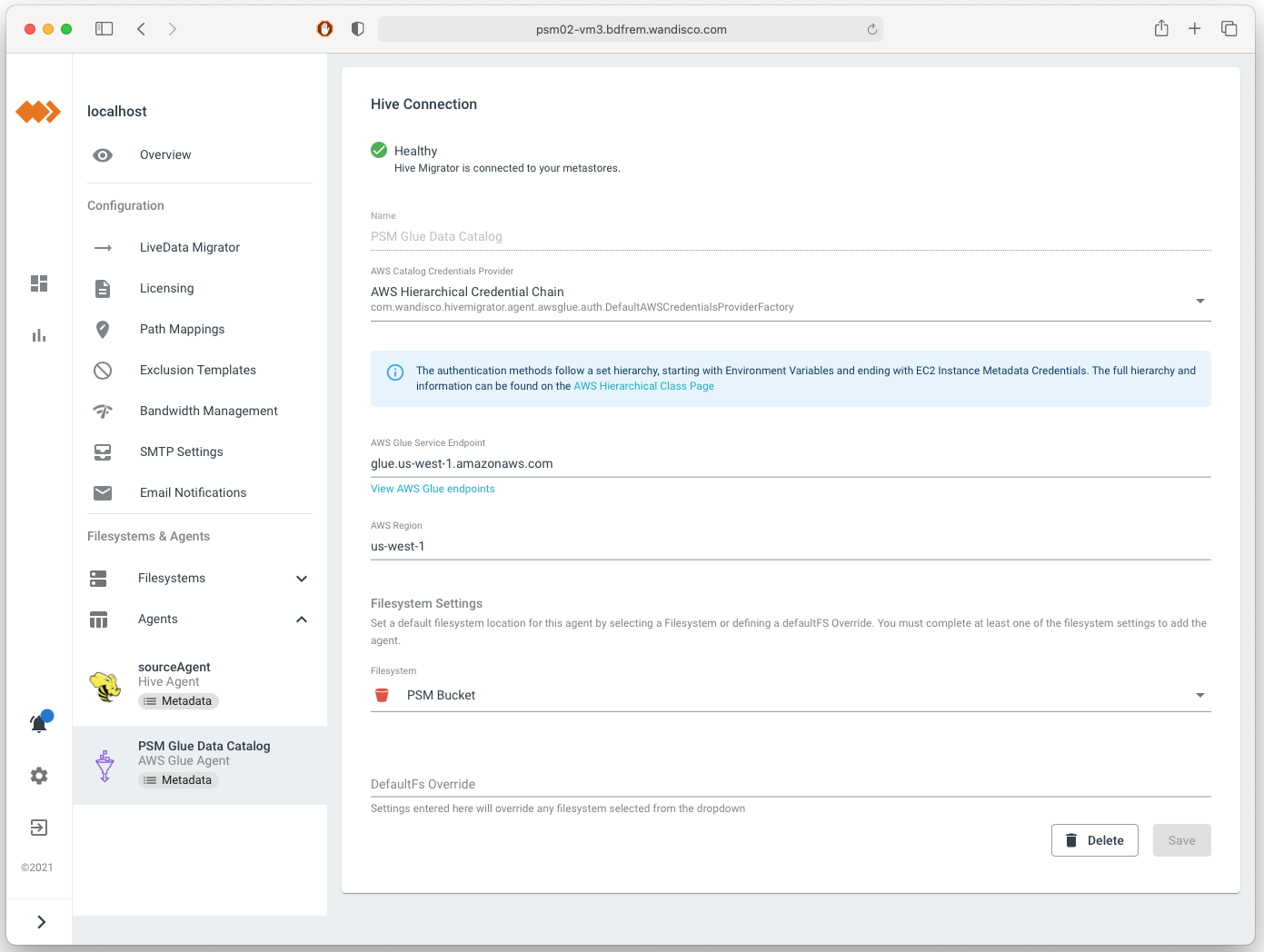Image resolution: width=1264 pixels, height=952 pixels.
Task: Click the orange hand extension icon
Action: click(324, 29)
